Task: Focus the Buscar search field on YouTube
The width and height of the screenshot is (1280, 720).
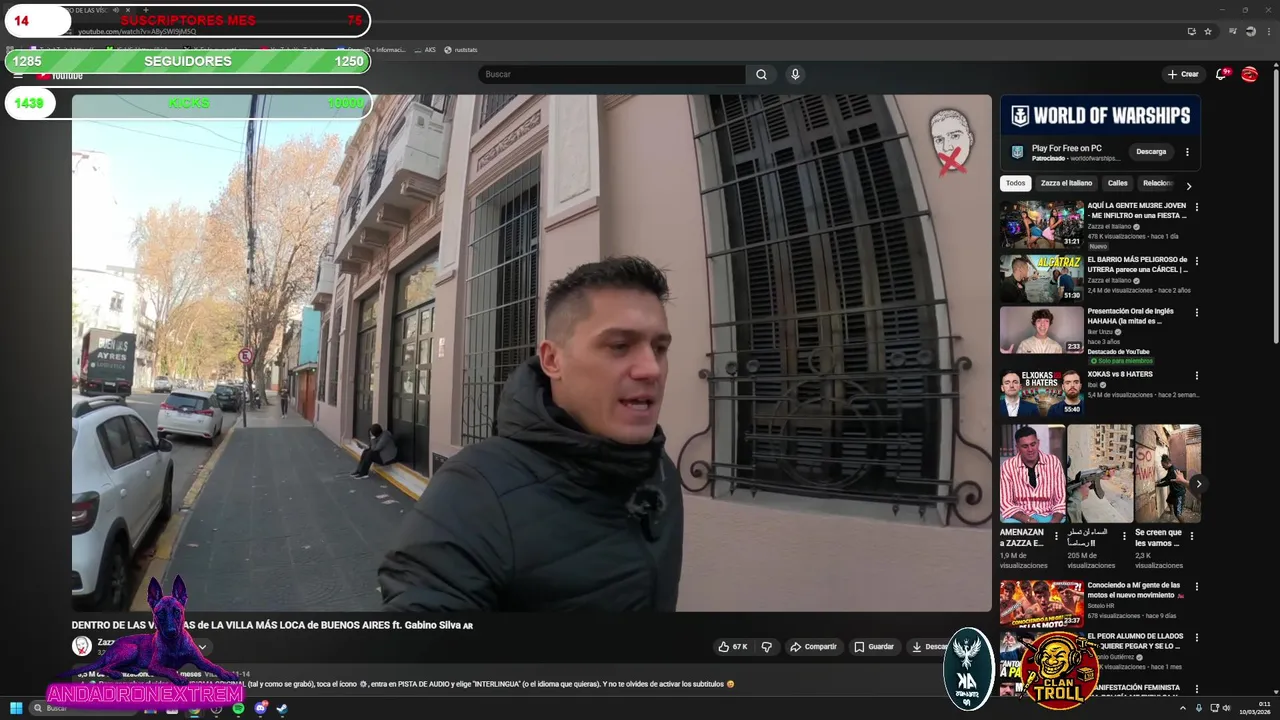Action: pos(612,74)
